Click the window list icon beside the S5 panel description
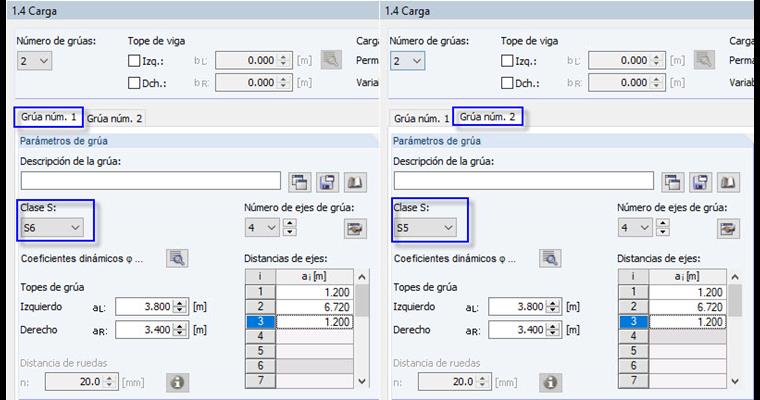Image resolution: width=760 pixels, height=400 pixels. [672, 181]
